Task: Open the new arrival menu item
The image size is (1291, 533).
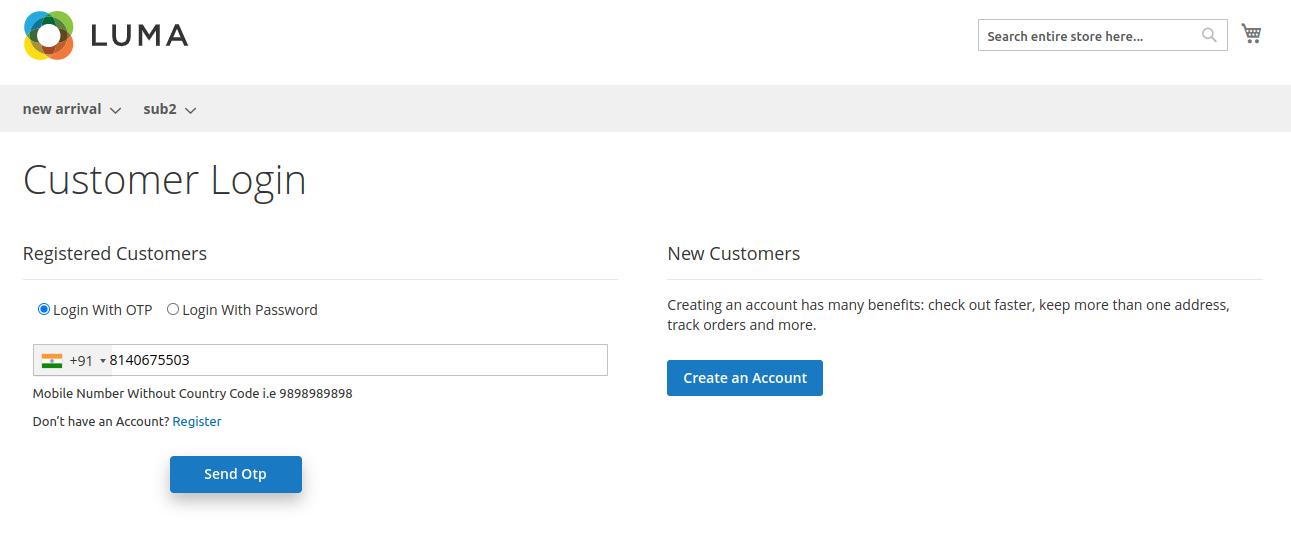Action: pyautogui.click(x=62, y=109)
